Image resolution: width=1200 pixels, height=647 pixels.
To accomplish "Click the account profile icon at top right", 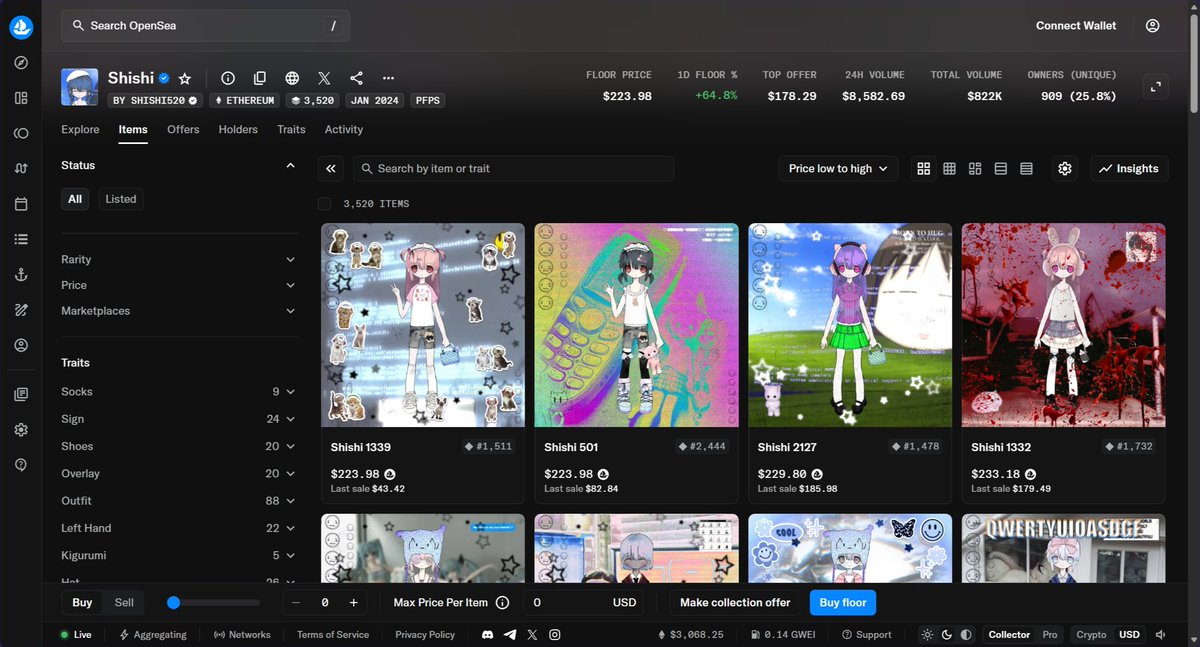I will [x=1153, y=26].
